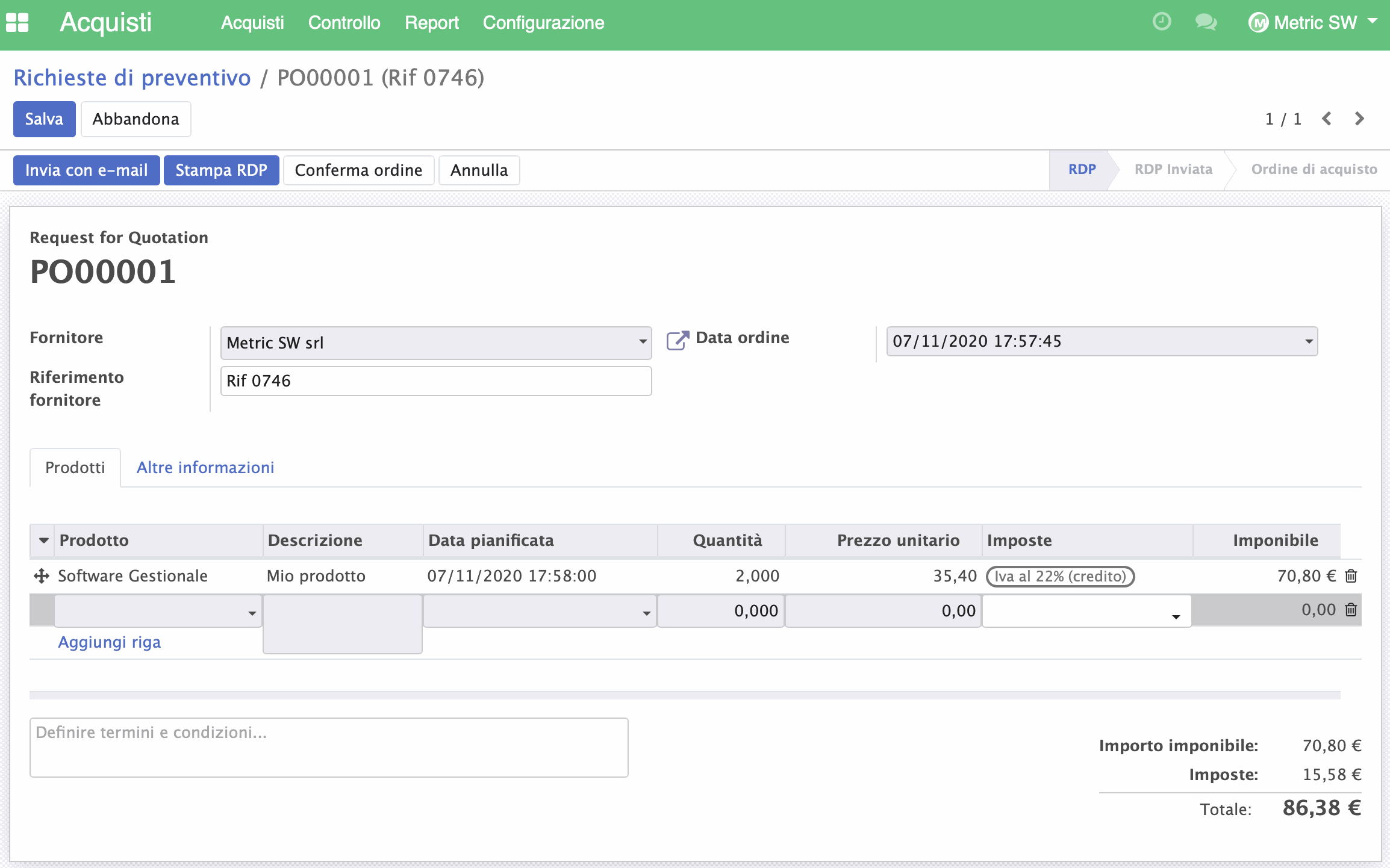The width and height of the screenshot is (1390, 868).
Task: Click the 1 / 1 pager counter
Action: point(1283,119)
